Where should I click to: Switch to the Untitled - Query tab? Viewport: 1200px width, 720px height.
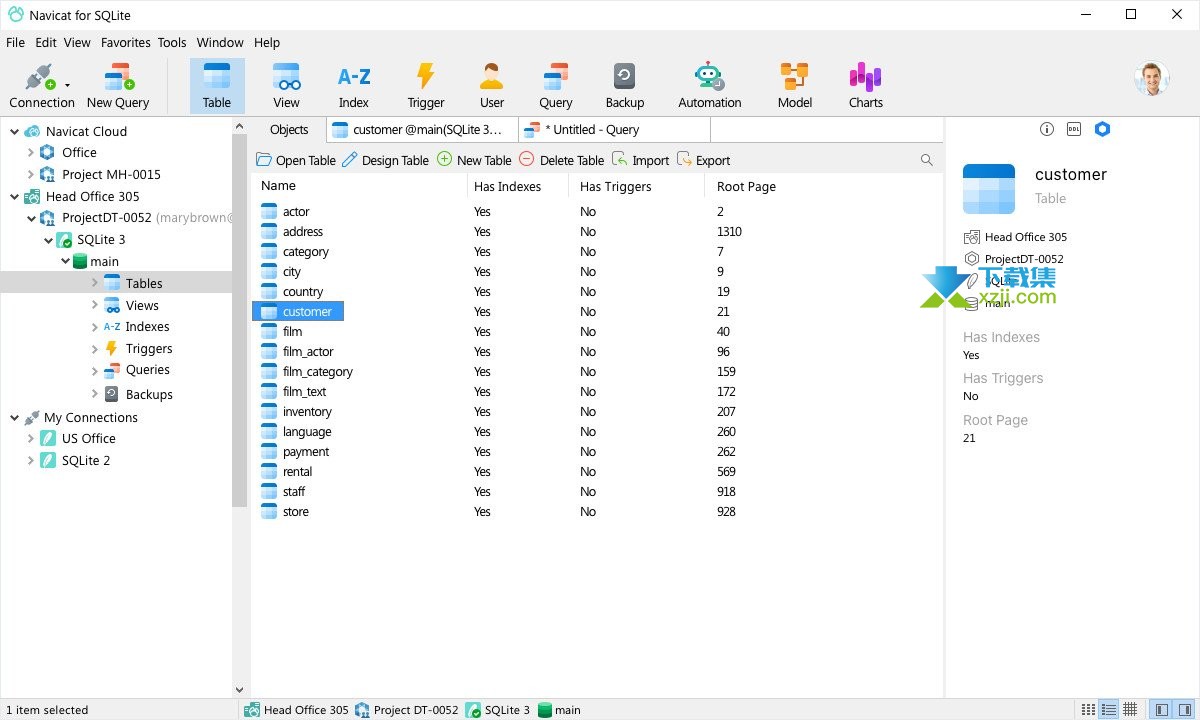615,130
